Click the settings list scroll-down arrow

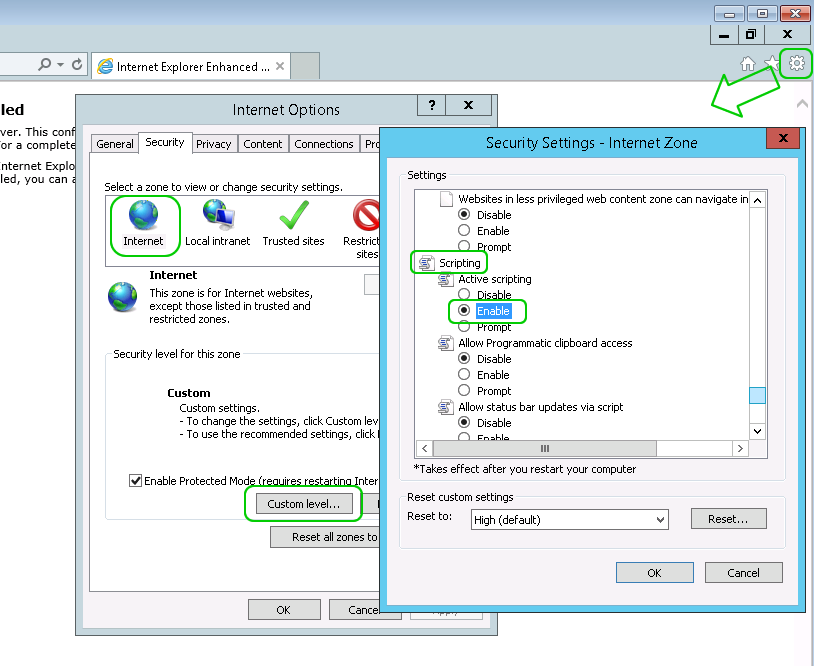[757, 431]
